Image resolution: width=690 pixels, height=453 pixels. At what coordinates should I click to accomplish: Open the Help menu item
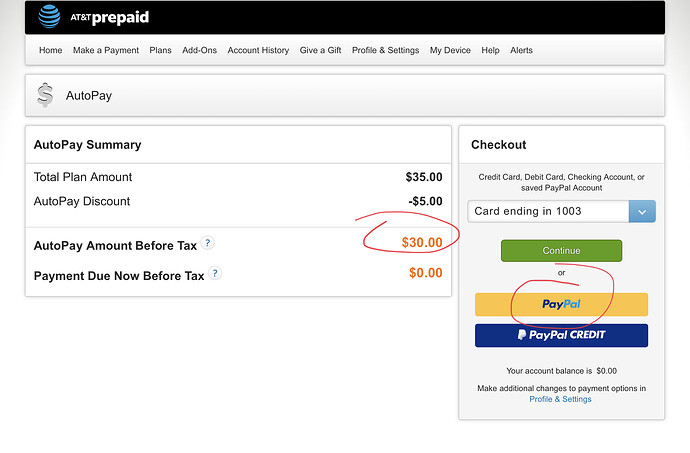[x=490, y=50]
